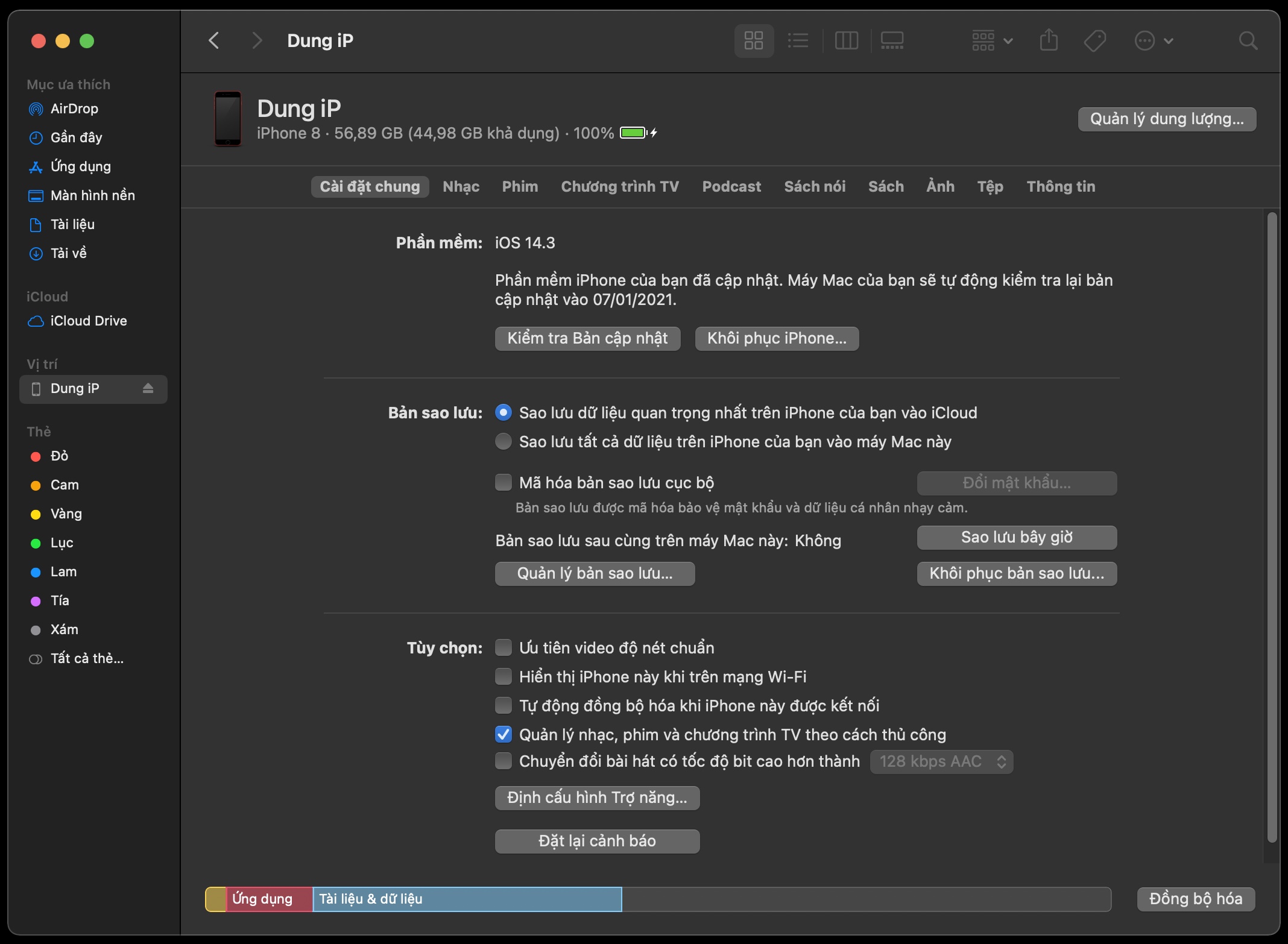The width and height of the screenshot is (1288, 944).
Task: Click the Search magnifier icon
Action: (1248, 40)
